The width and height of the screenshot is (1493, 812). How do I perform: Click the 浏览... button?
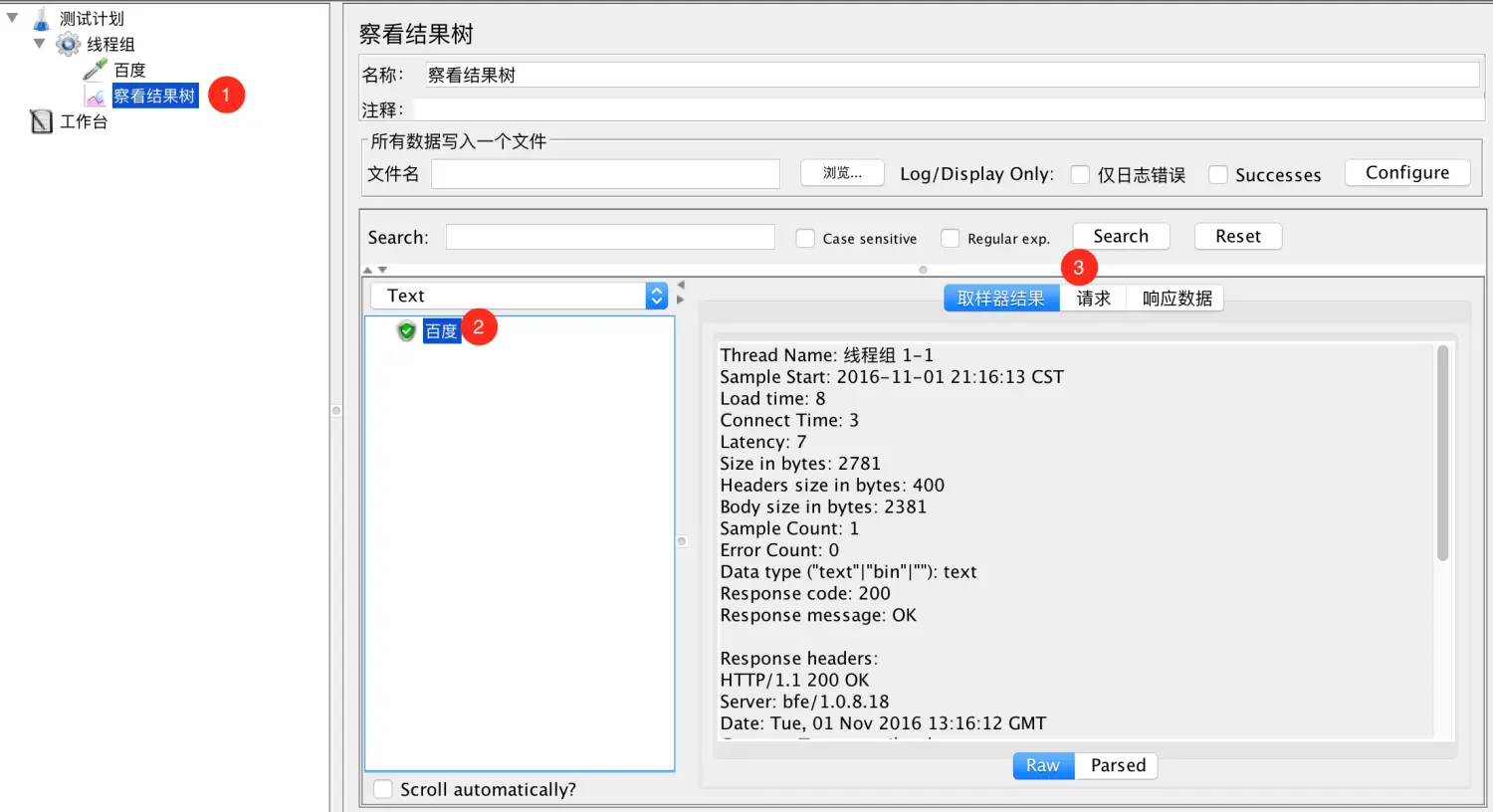[843, 173]
